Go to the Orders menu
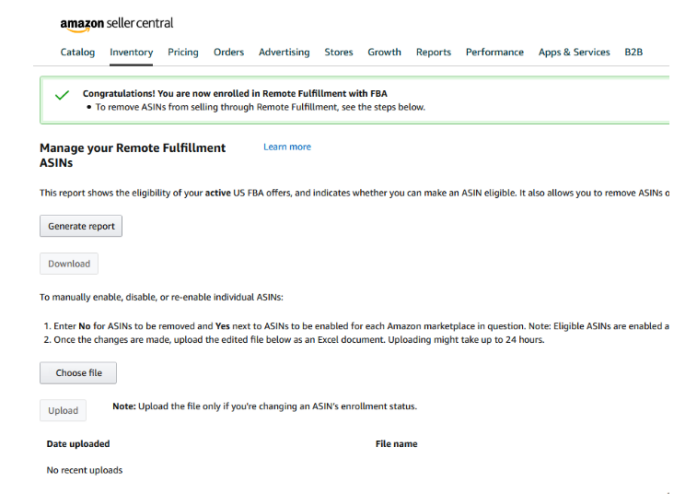Screen dimensions: 698x494 229,52
